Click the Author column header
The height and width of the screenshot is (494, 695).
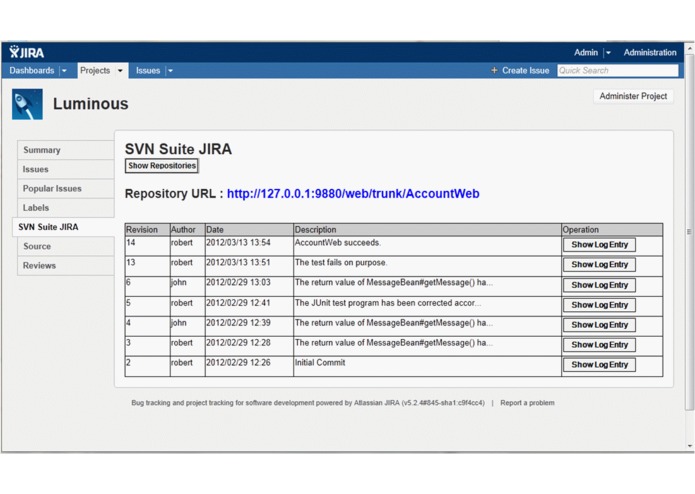[x=187, y=229]
